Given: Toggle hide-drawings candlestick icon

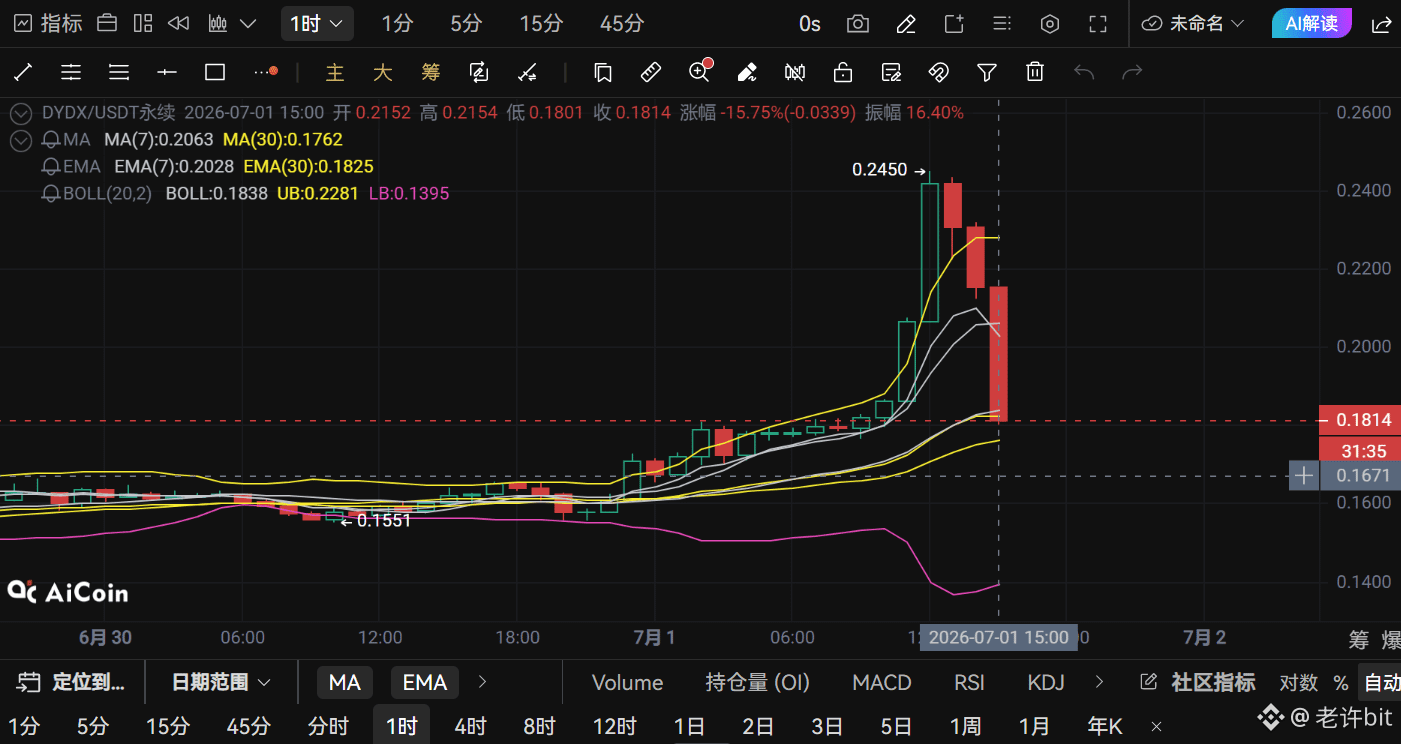Looking at the screenshot, I should point(795,72).
